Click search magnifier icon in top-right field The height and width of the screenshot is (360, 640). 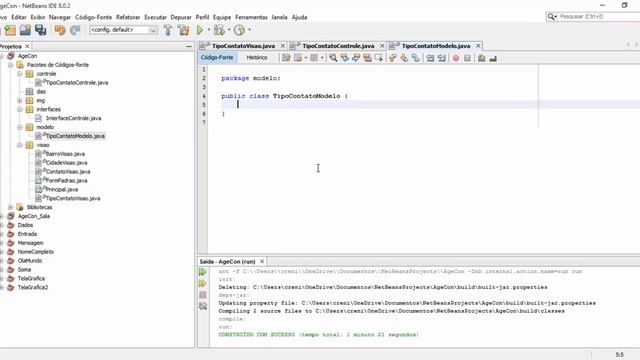coord(551,16)
